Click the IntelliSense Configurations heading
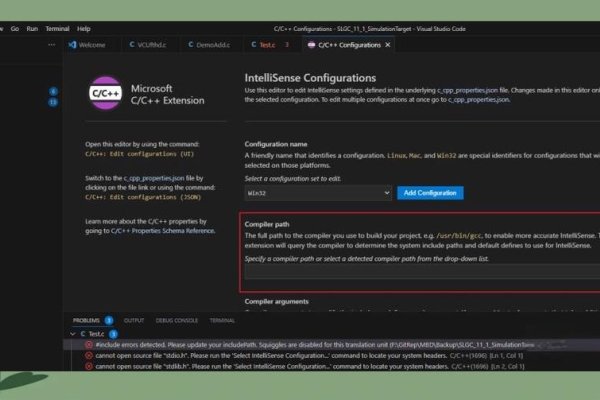600x400 pixels. (310, 78)
